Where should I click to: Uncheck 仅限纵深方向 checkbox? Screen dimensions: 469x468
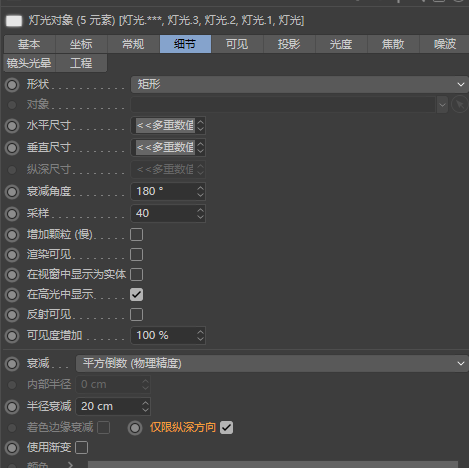[226, 428]
